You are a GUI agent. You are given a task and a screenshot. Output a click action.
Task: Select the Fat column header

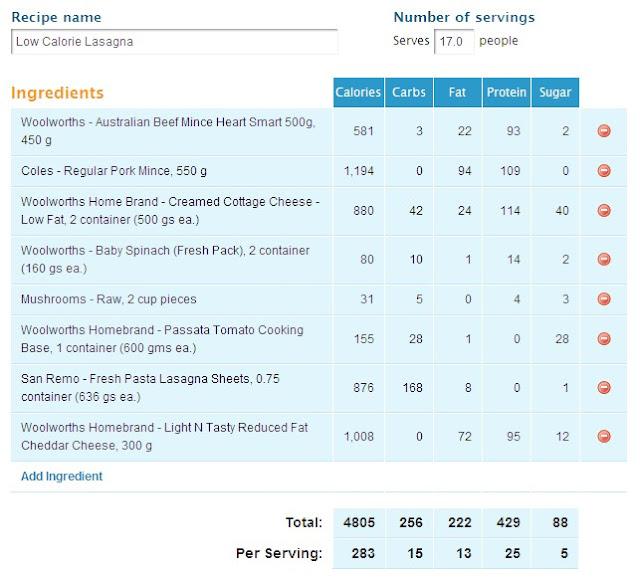pyautogui.click(x=458, y=92)
